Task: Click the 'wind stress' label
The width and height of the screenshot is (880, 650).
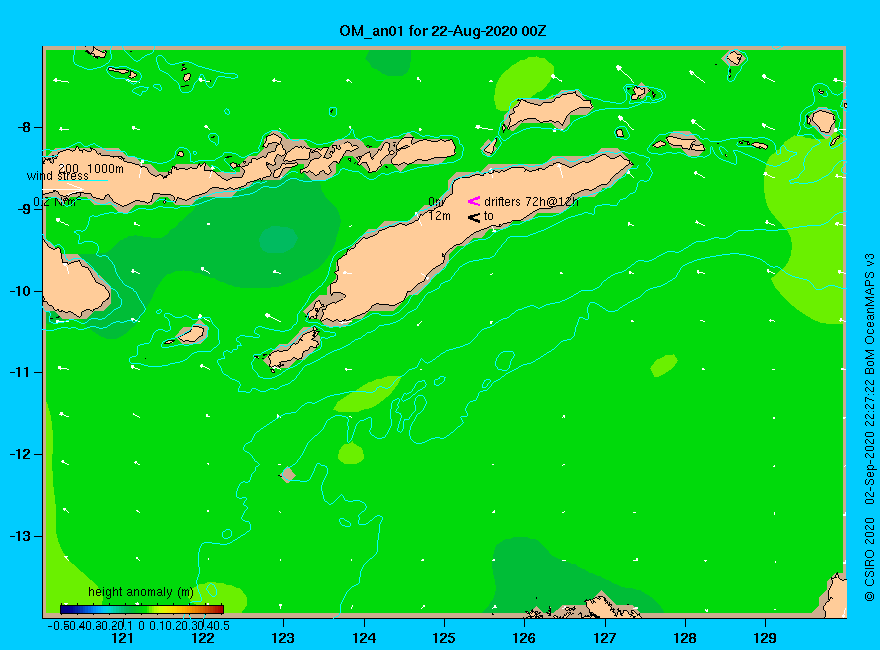Action: (58, 176)
